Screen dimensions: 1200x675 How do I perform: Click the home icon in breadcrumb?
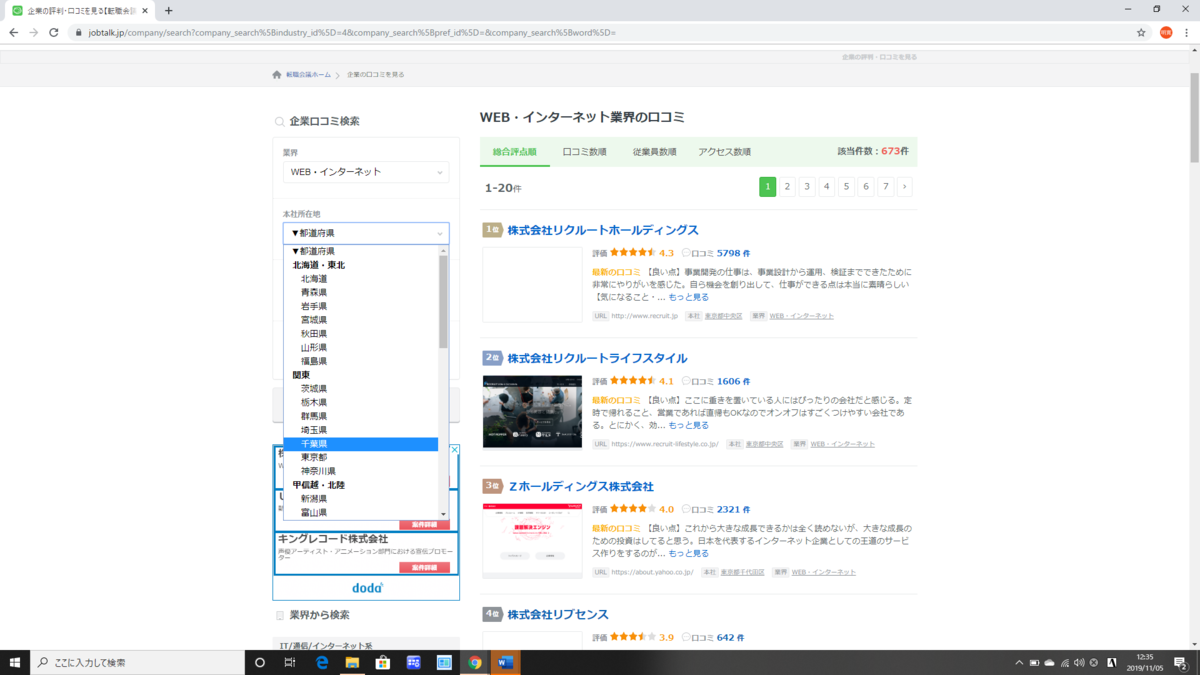coord(277,75)
